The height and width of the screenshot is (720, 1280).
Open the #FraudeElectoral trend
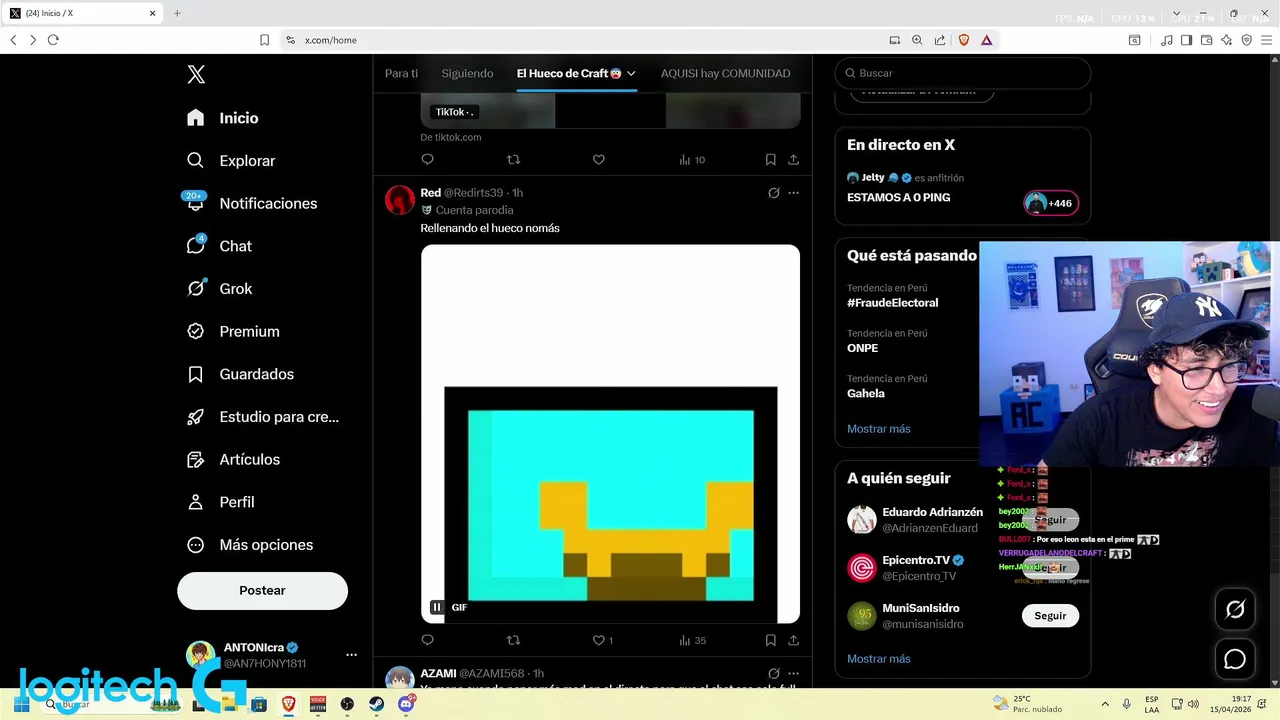pos(892,303)
